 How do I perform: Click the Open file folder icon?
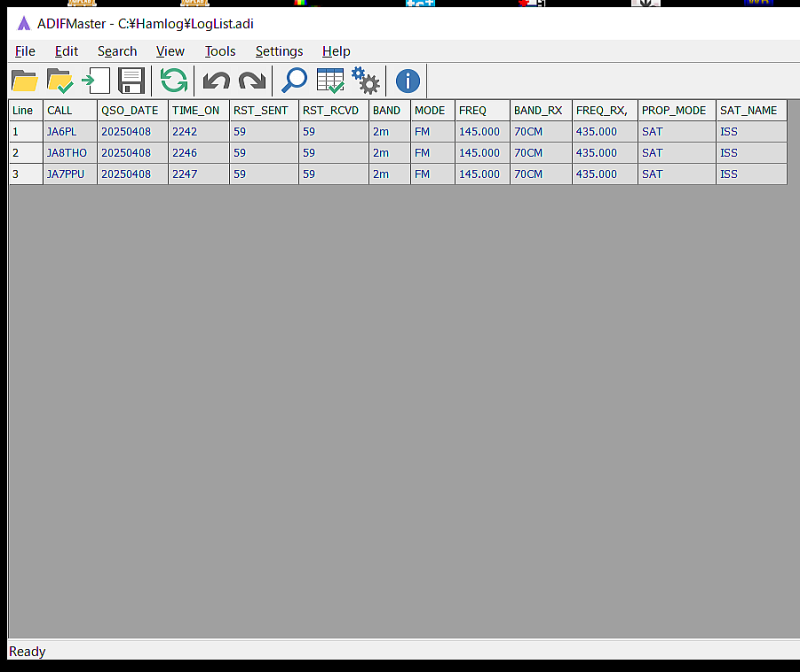24,81
